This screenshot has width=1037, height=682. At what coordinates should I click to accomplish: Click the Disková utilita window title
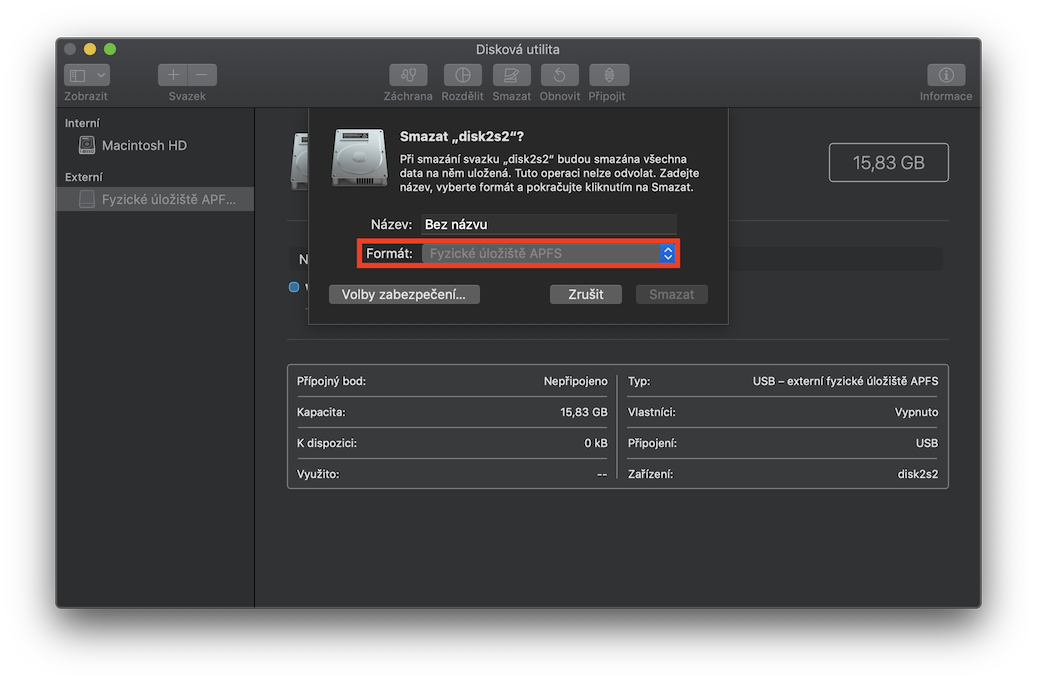(x=518, y=50)
